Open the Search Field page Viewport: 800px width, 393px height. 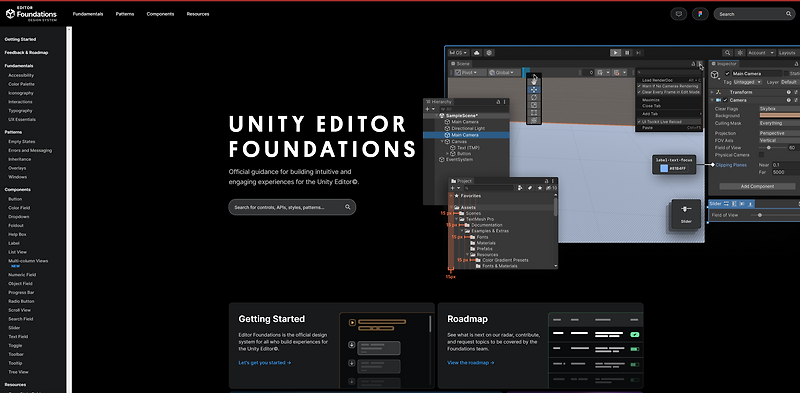[20, 319]
